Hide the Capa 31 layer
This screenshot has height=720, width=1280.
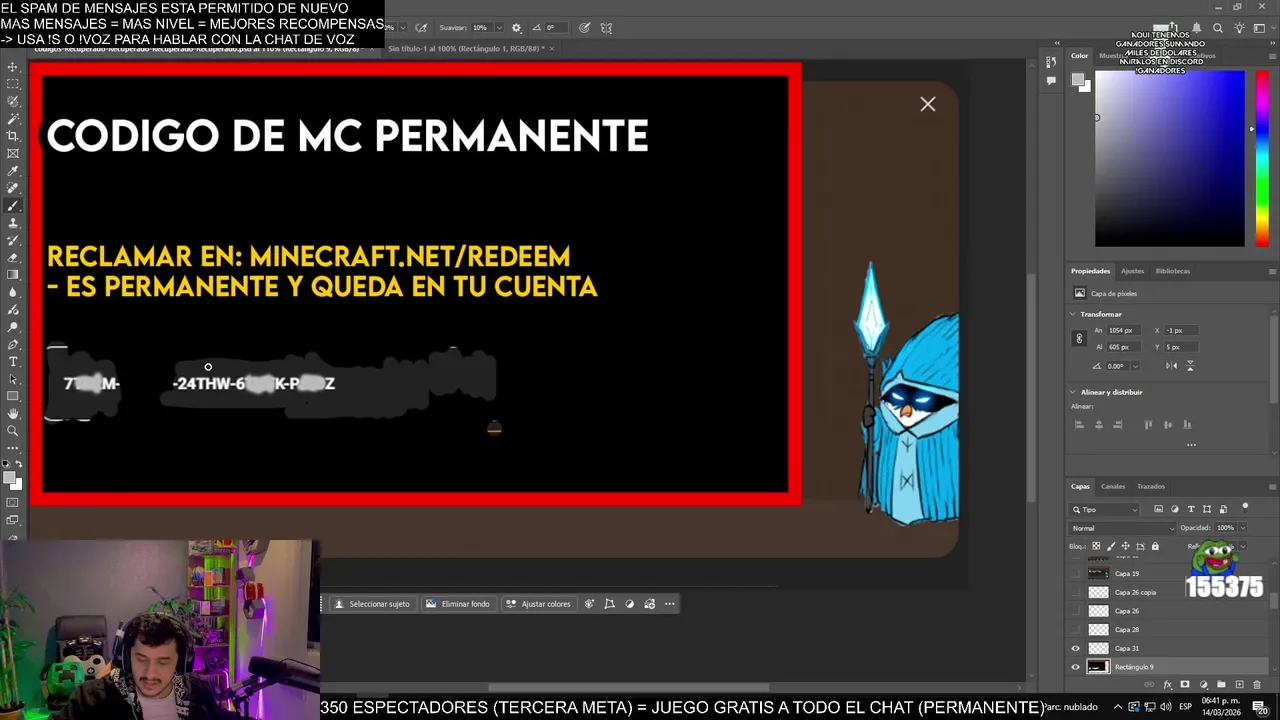tap(1076, 648)
